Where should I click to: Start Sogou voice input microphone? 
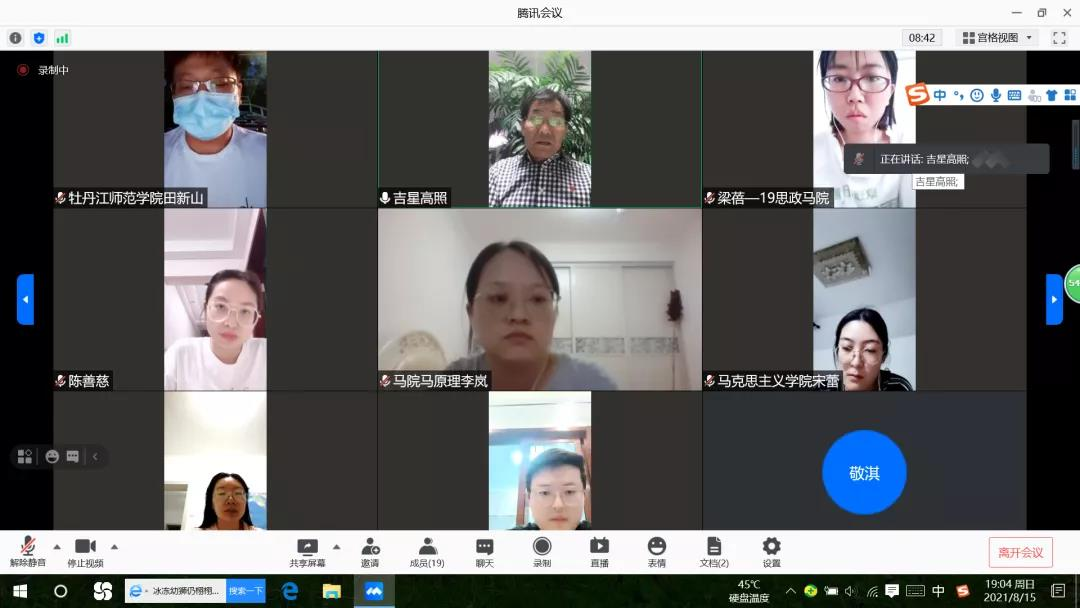click(x=995, y=96)
